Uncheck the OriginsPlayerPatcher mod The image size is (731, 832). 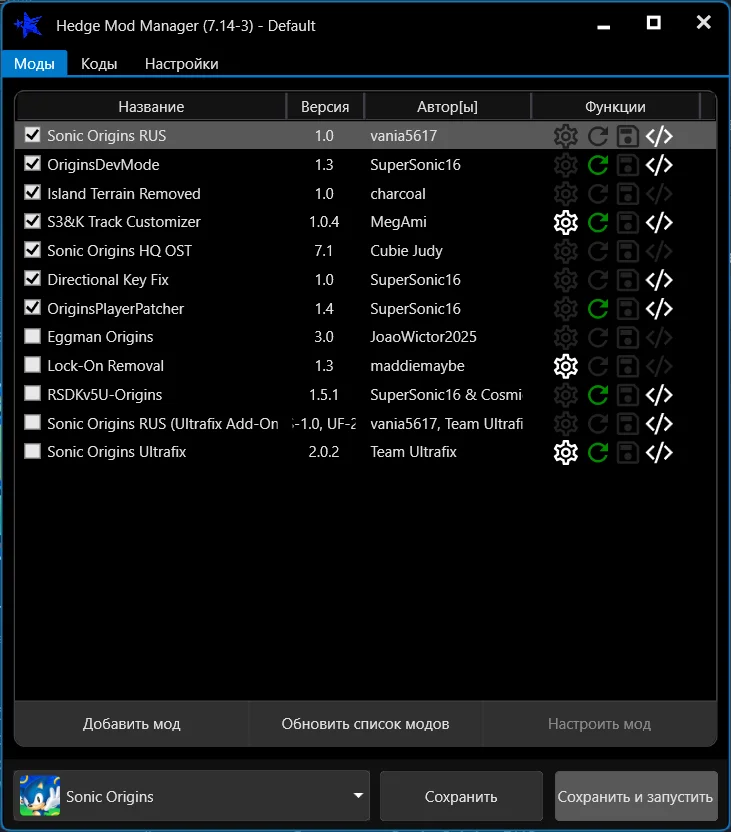click(32, 307)
